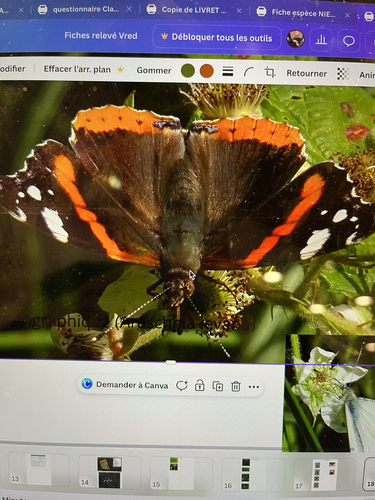Open the user profile avatar
Image resolution: width=375 pixels, height=500 pixels.
pos(295,39)
